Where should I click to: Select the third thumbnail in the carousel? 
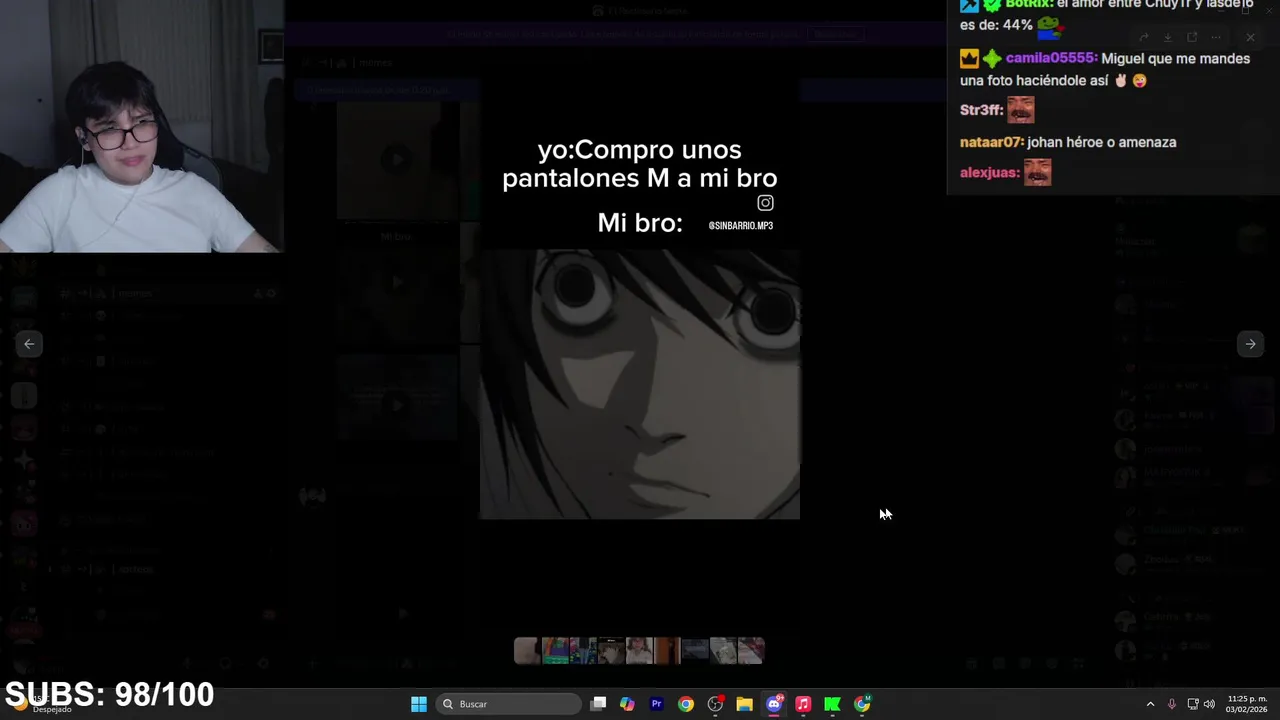click(582, 651)
